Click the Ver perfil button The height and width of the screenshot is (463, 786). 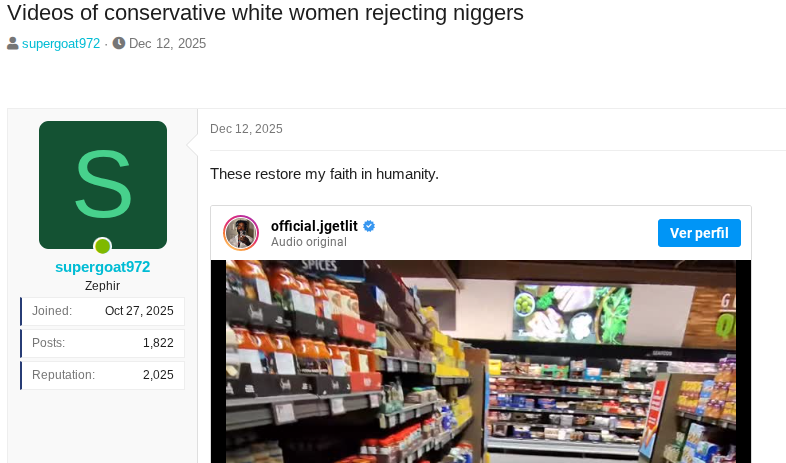699,233
